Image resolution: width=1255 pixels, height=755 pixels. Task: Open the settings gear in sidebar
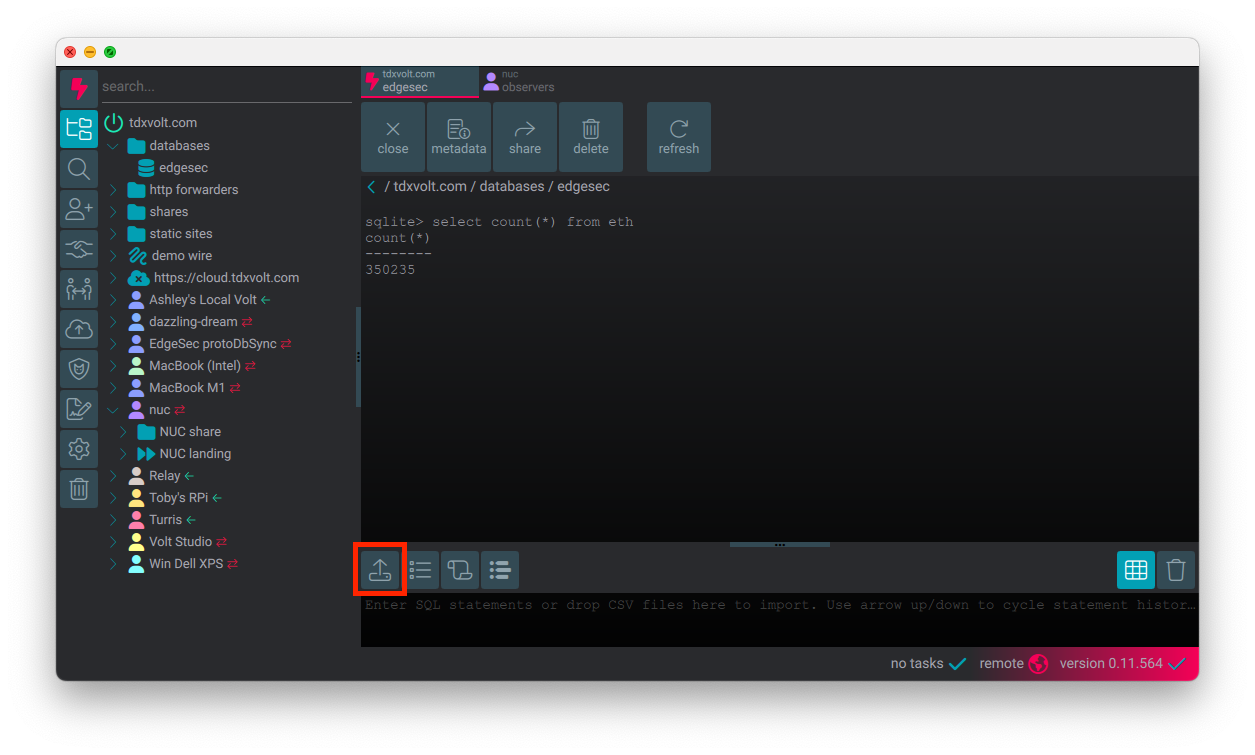79,449
